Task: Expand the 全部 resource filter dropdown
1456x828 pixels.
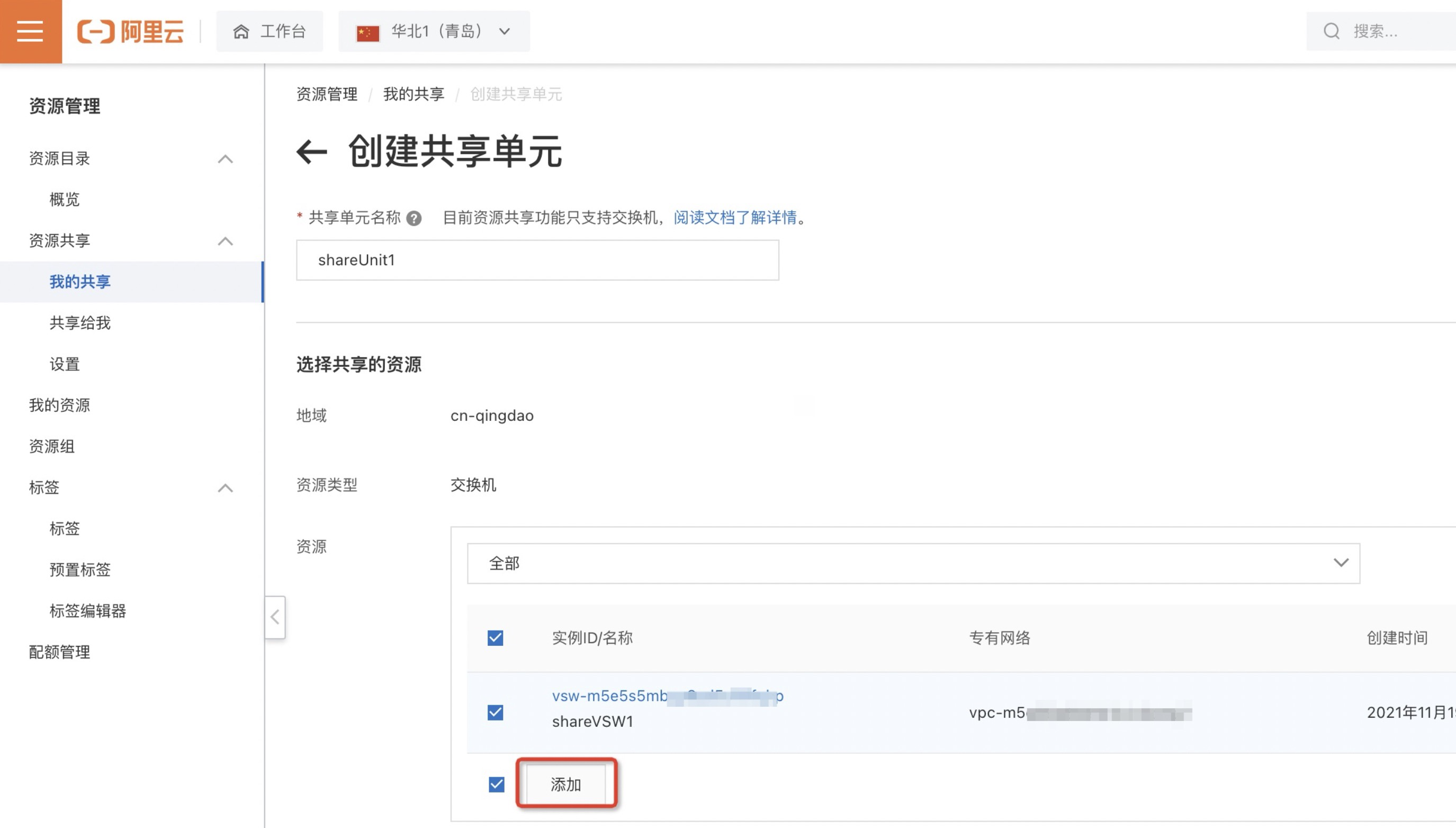Action: pos(913,563)
